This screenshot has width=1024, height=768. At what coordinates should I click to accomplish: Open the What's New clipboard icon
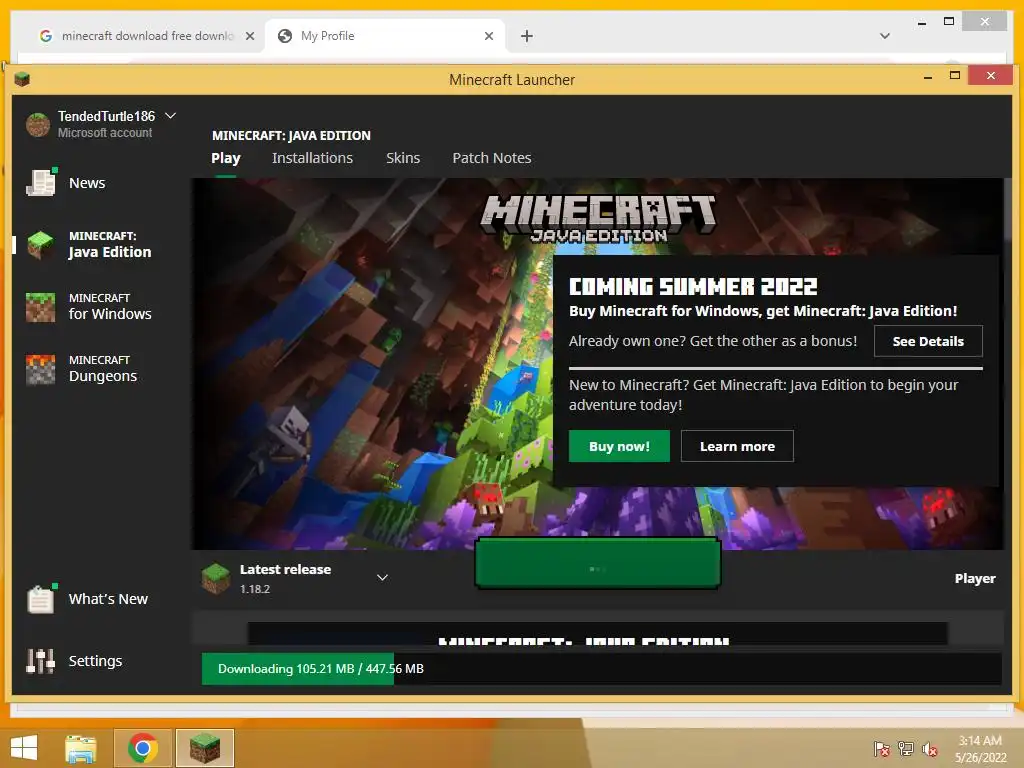point(41,598)
